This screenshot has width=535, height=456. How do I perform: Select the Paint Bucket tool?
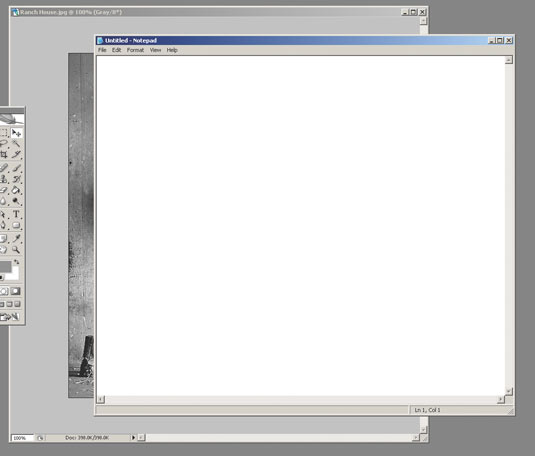click(16, 190)
